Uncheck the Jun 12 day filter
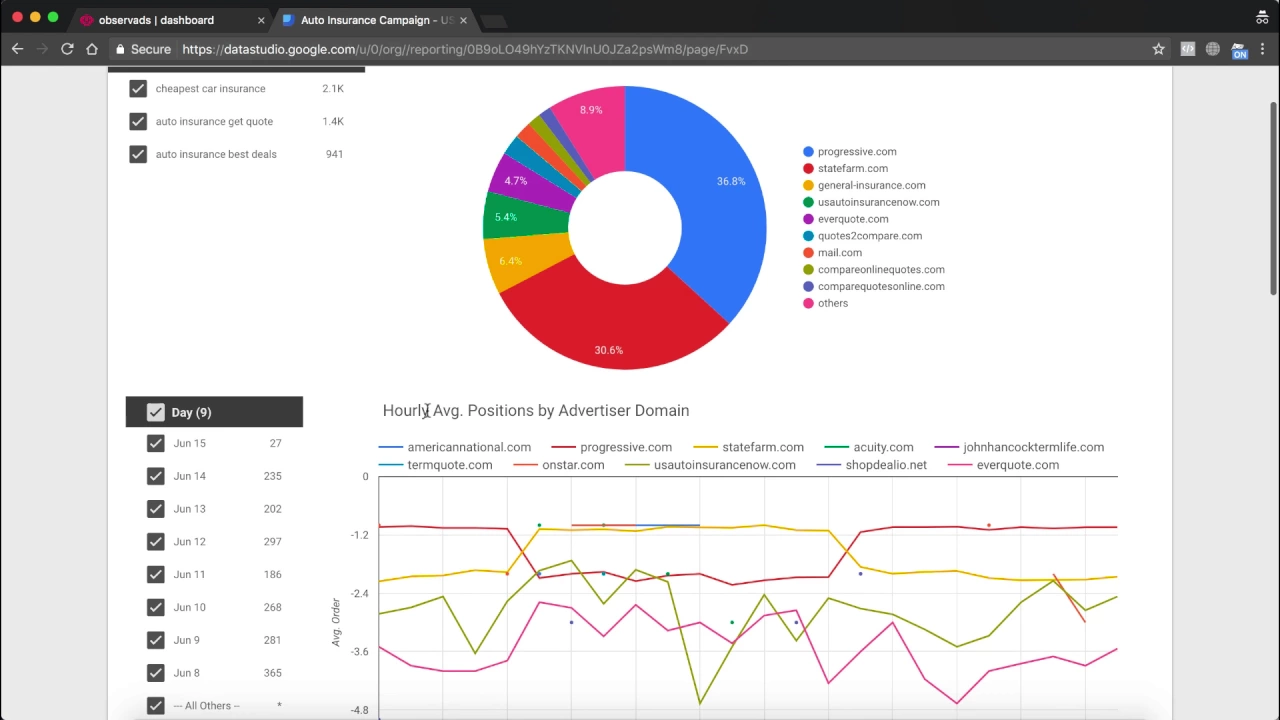Image resolution: width=1280 pixels, height=720 pixels. point(155,541)
